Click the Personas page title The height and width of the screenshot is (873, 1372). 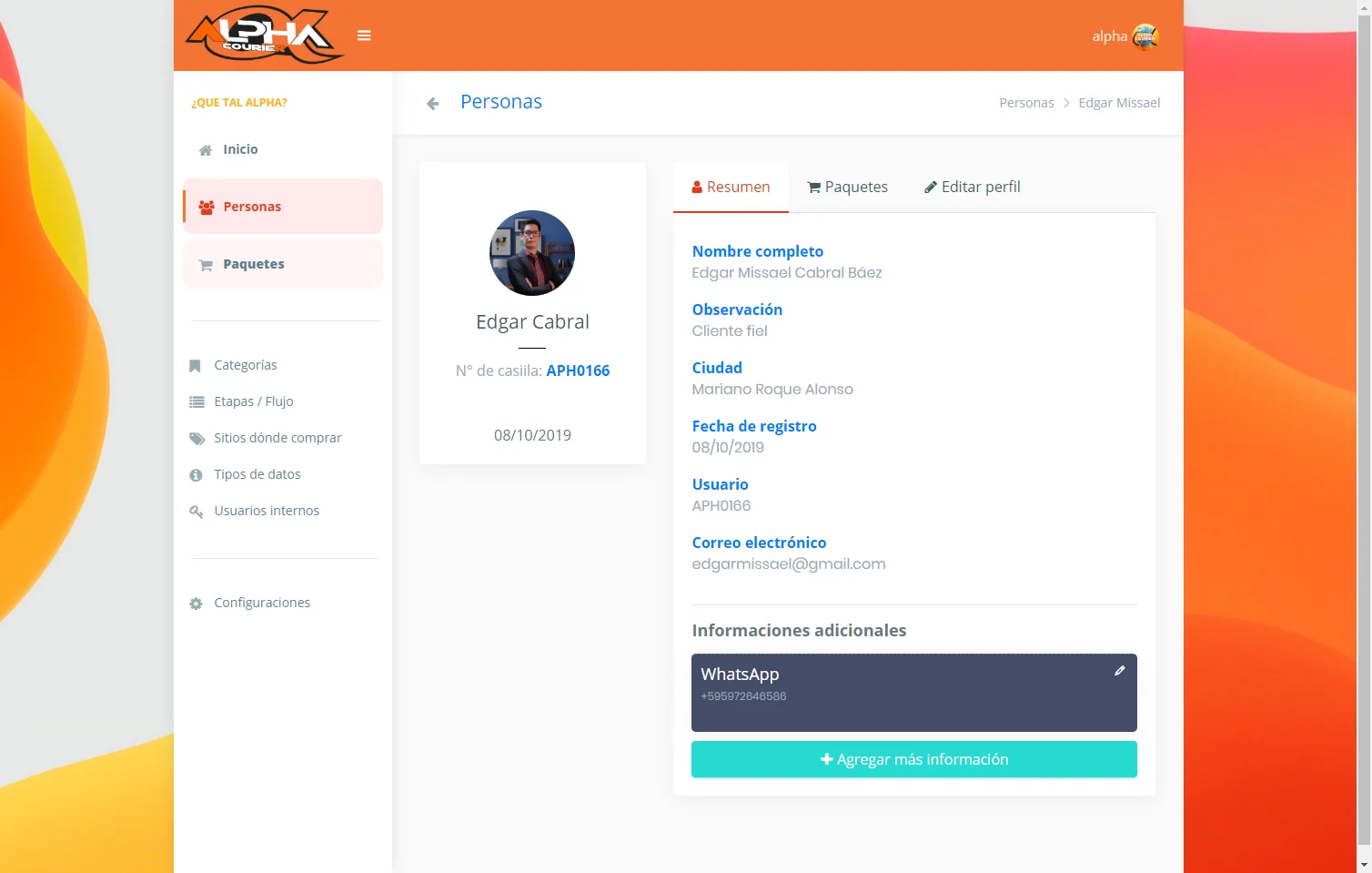501,102
